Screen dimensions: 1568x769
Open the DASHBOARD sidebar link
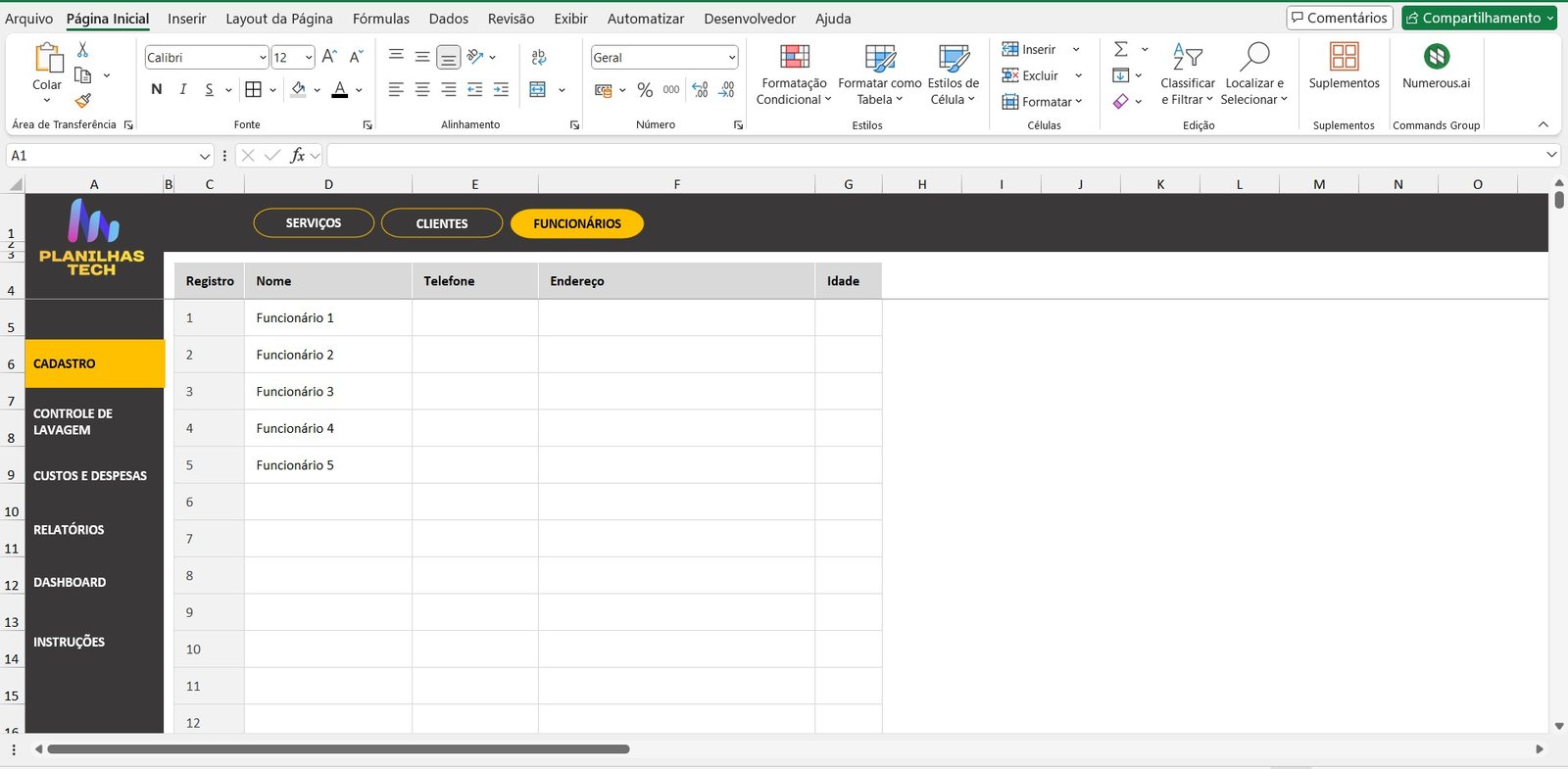[x=70, y=582]
